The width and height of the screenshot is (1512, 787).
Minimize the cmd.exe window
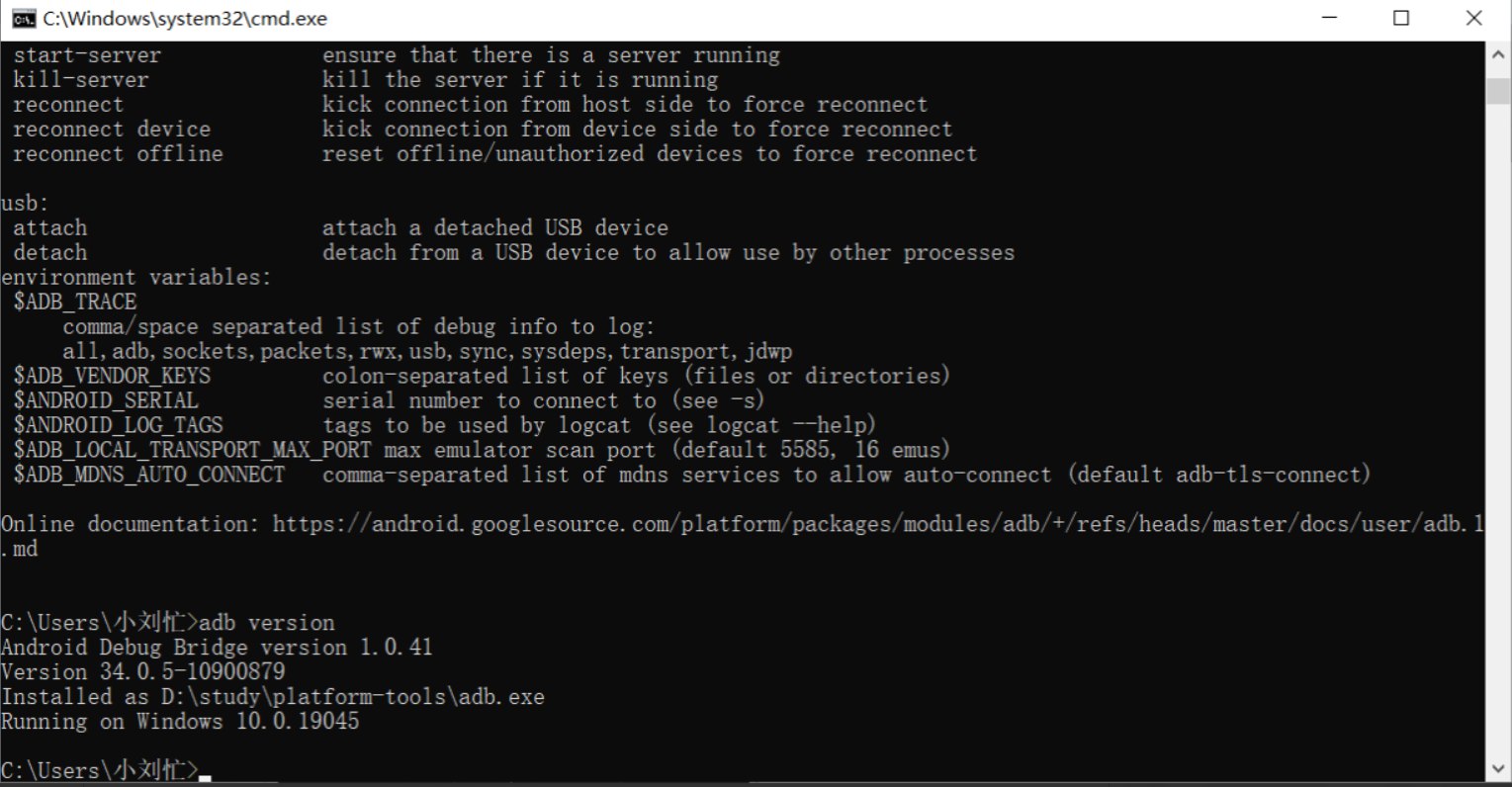tap(1329, 18)
